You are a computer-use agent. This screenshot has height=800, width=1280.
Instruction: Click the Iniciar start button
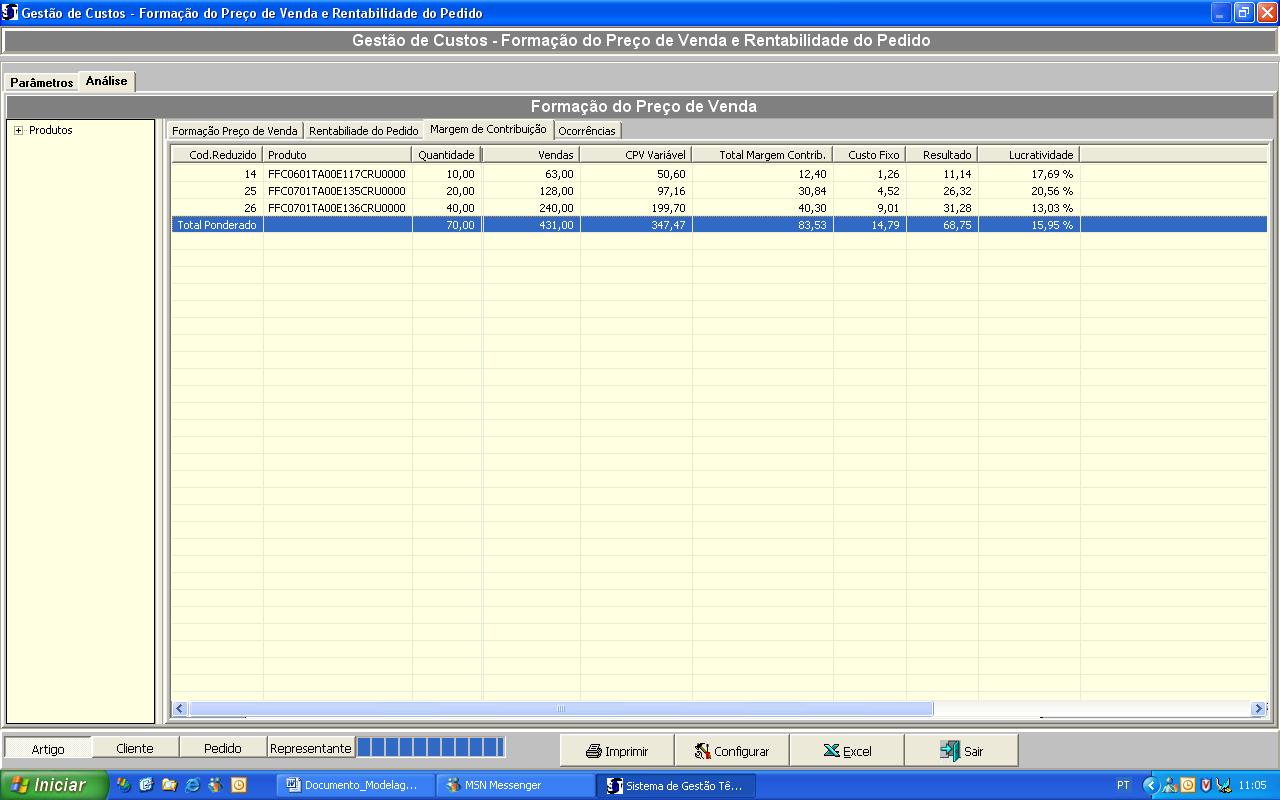click(x=52, y=785)
